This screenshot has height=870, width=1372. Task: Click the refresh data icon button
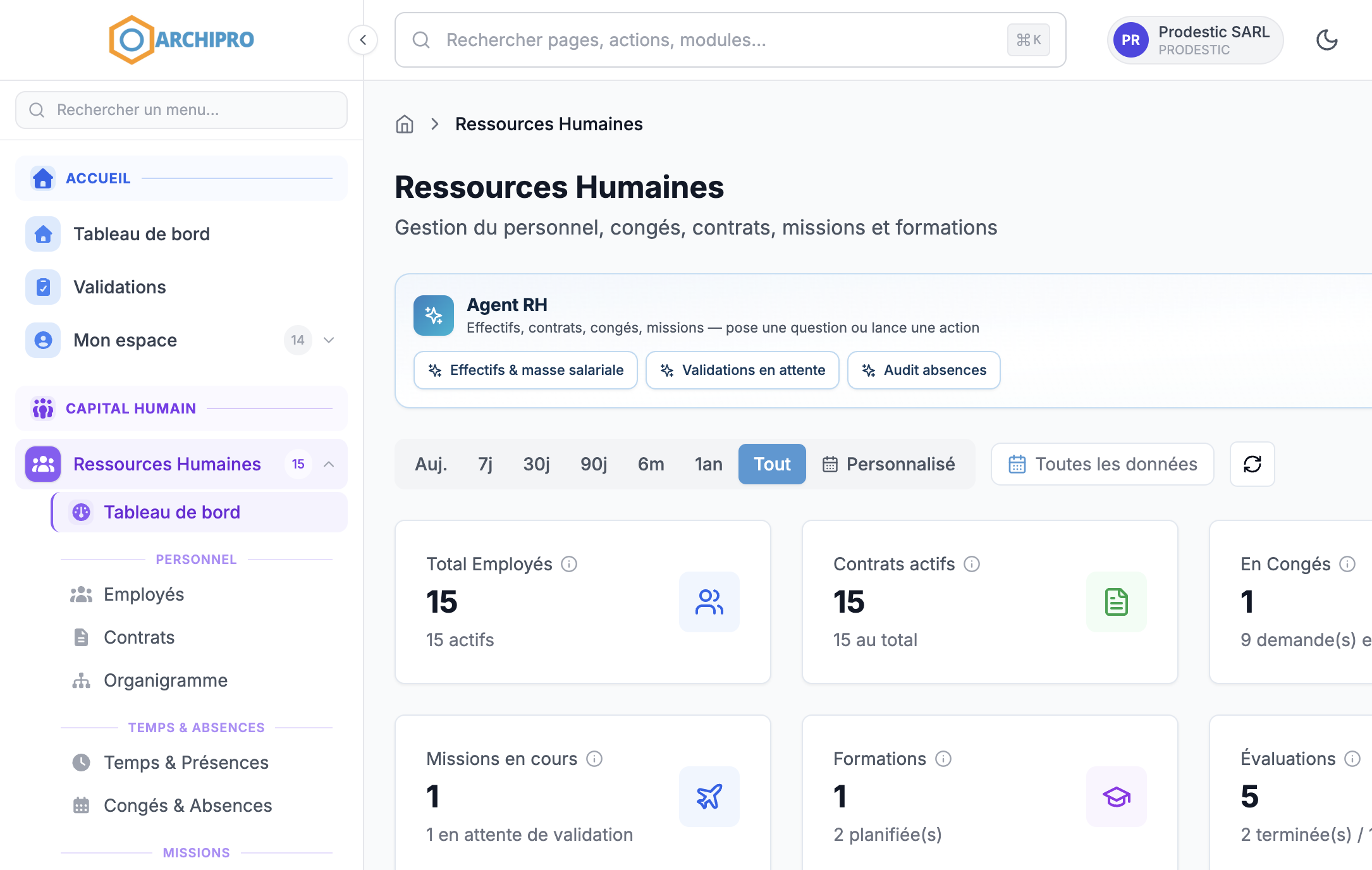tap(1252, 464)
